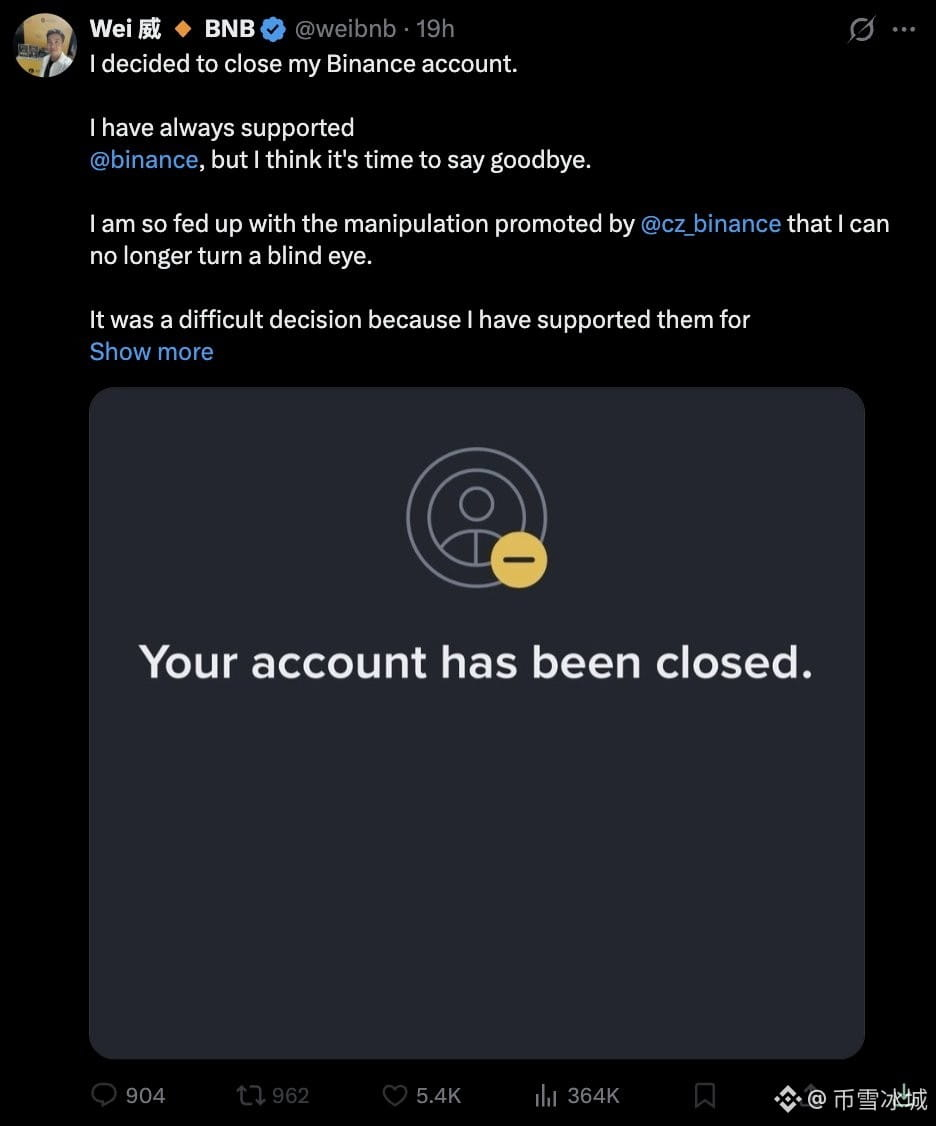The height and width of the screenshot is (1126, 936).
Task: Open the @weibnb handle
Action: coord(345,29)
